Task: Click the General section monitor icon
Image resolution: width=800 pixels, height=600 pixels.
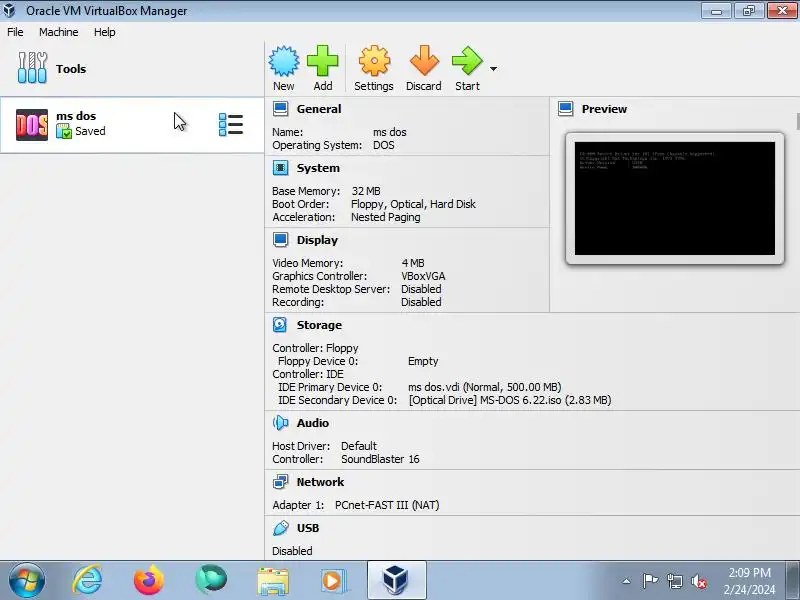Action: point(280,109)
